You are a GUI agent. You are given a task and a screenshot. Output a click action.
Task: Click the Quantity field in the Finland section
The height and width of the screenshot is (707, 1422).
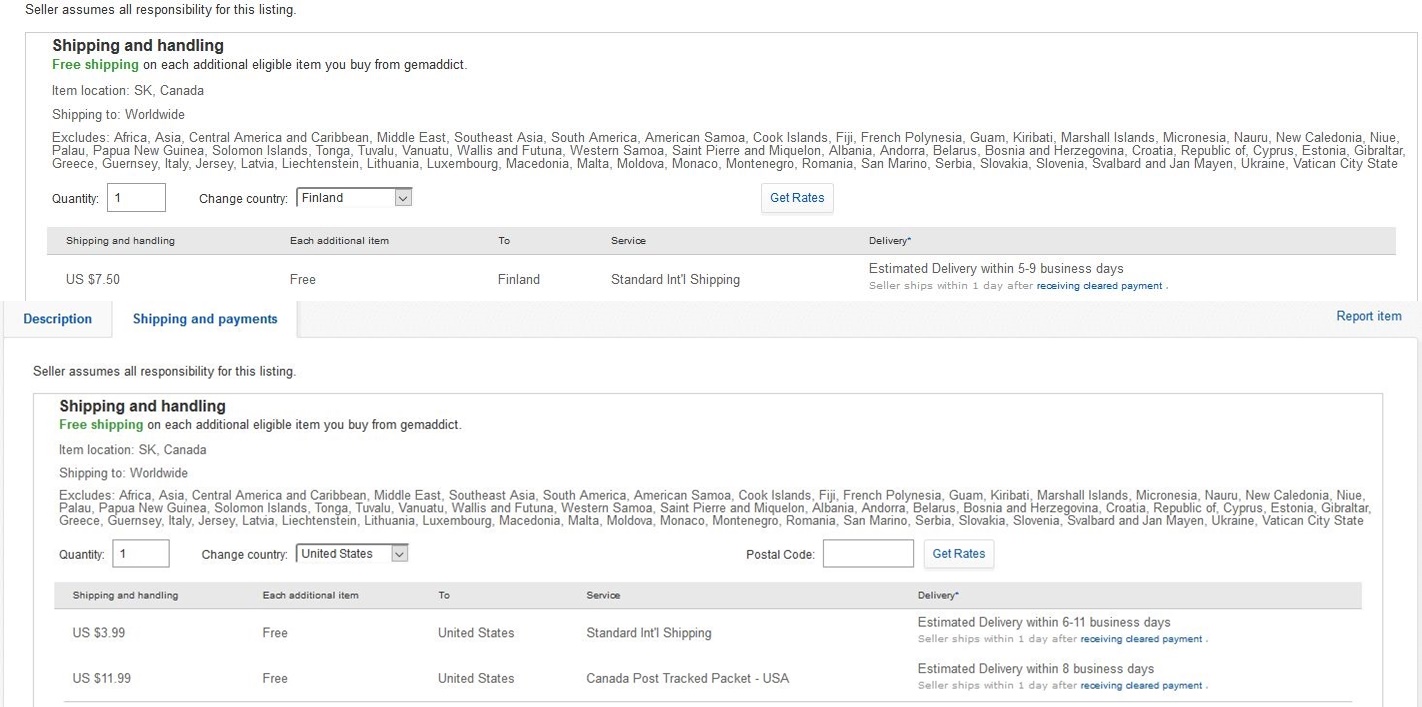click(136, 198)
